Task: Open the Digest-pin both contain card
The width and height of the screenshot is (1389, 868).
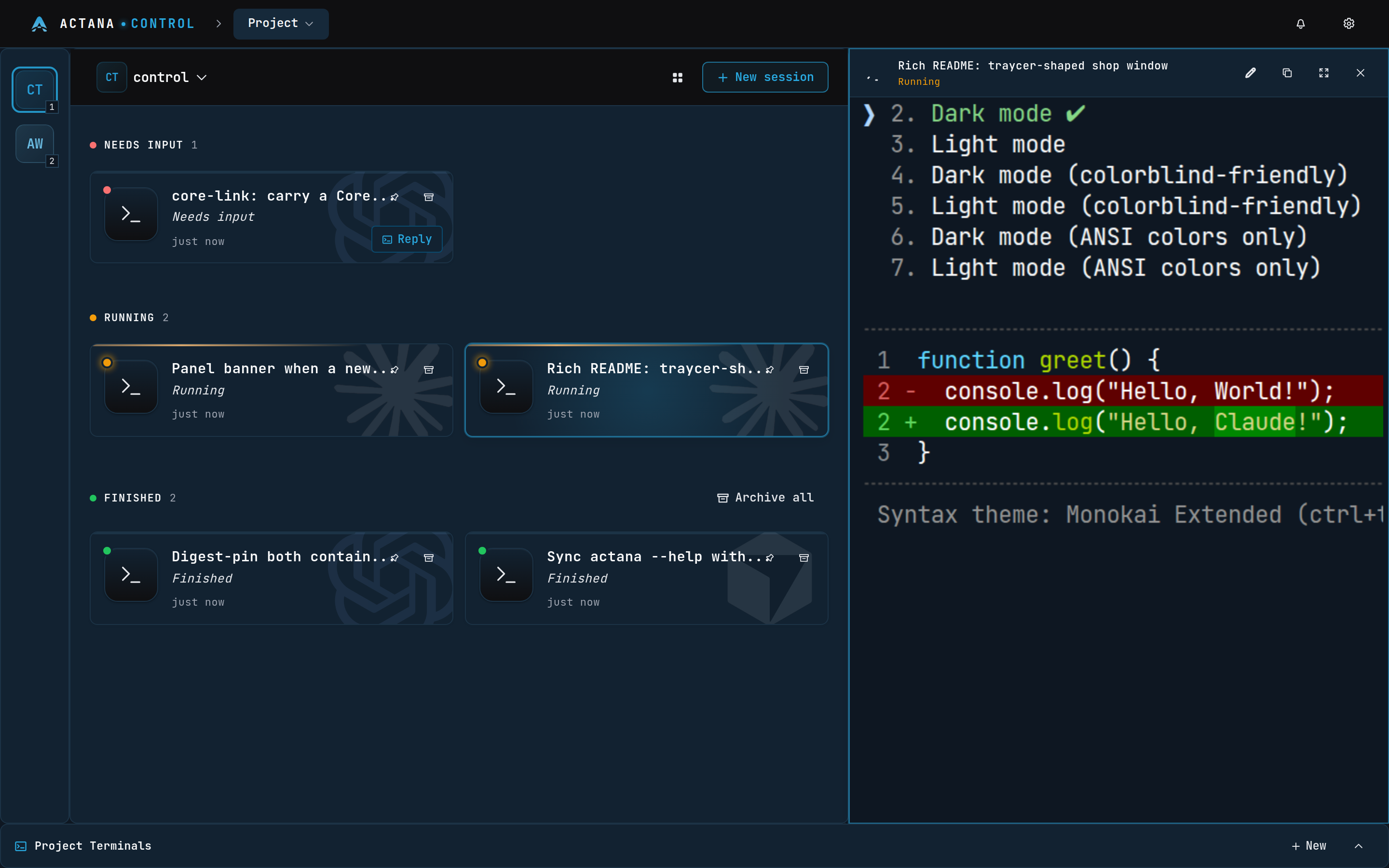Action: (272, 578)
